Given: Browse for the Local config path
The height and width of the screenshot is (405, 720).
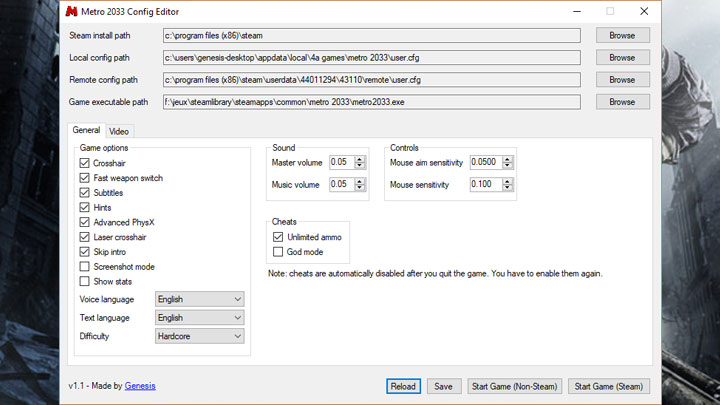Looking at the screenshot, I should (622, 57).
